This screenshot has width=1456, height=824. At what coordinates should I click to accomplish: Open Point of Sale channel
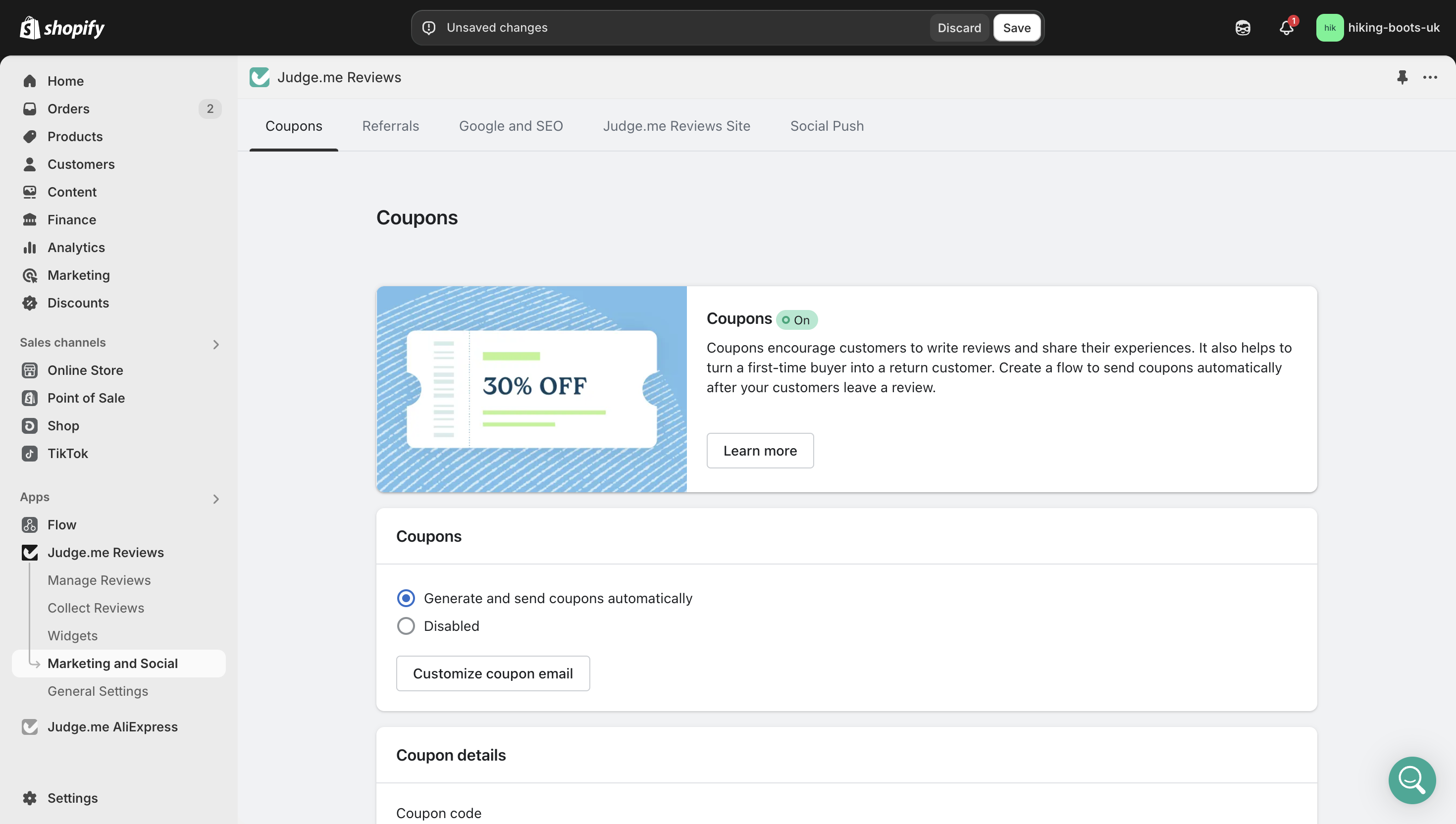click(x=119, y=398)
